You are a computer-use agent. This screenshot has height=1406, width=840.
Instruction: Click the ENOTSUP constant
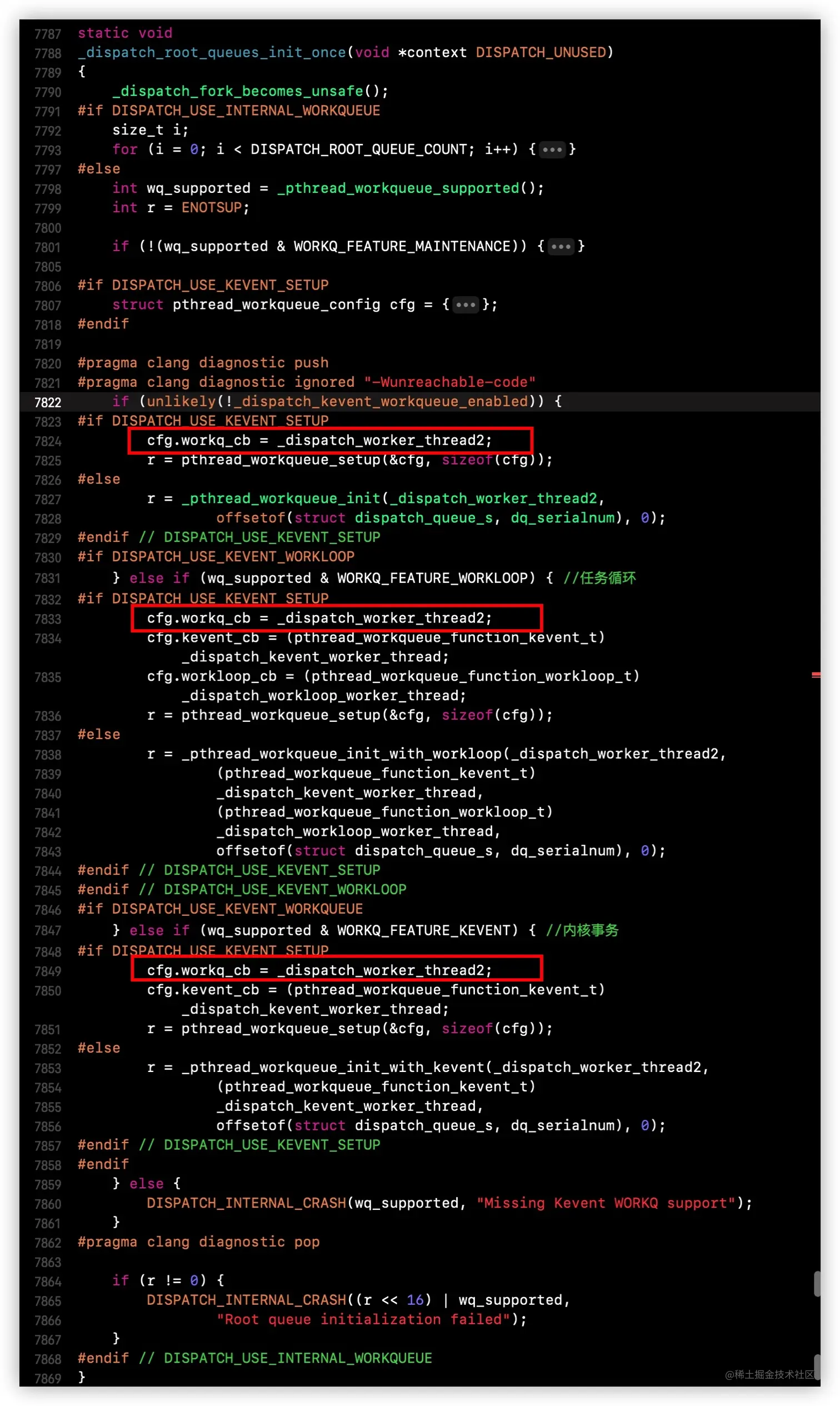point(212,208)
